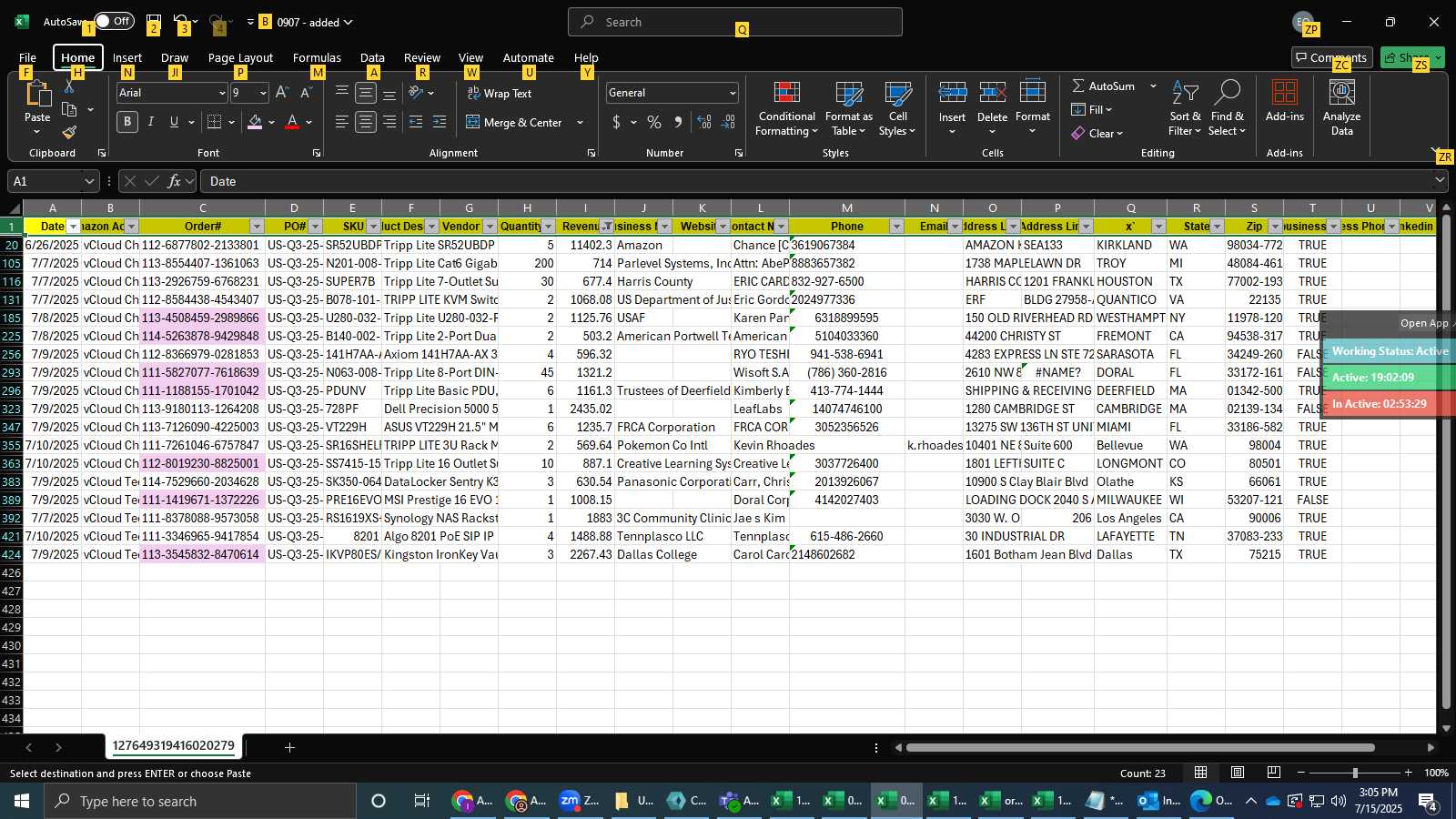Select Normal view in status bar
The image size is (1456, 819).
click(x=1201, y=773)
